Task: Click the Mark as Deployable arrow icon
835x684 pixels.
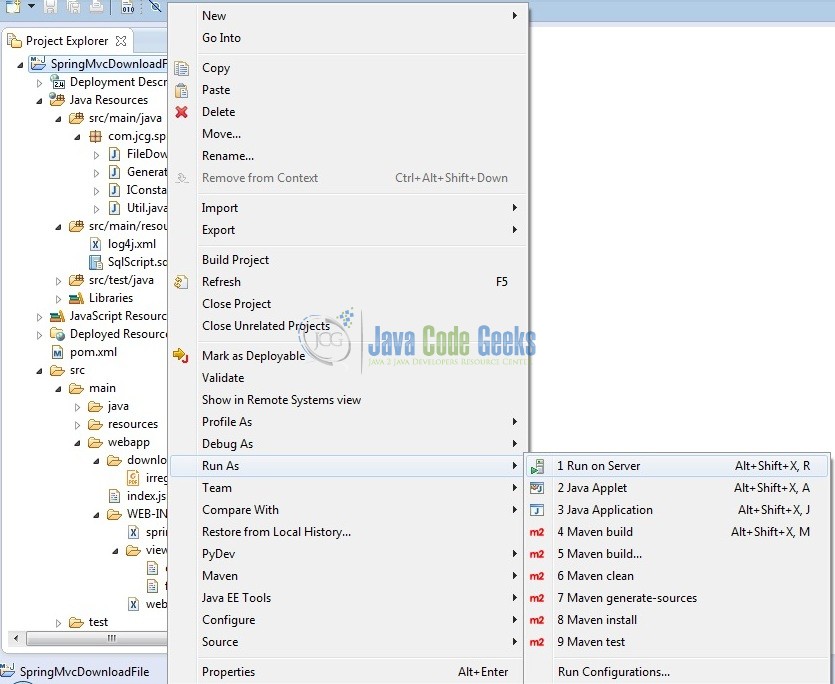Action: (181, 355)
